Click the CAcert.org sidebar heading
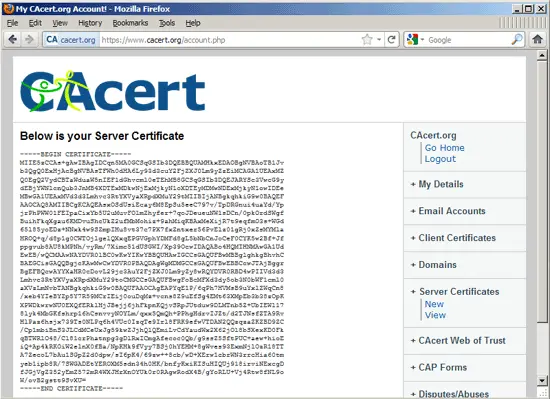550x399 pixels. (x=434, y=135)
